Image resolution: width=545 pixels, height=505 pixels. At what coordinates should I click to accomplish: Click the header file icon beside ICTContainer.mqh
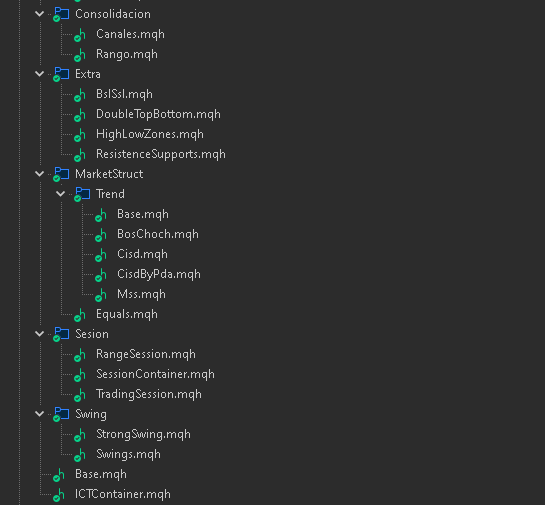tap(59, 495)
